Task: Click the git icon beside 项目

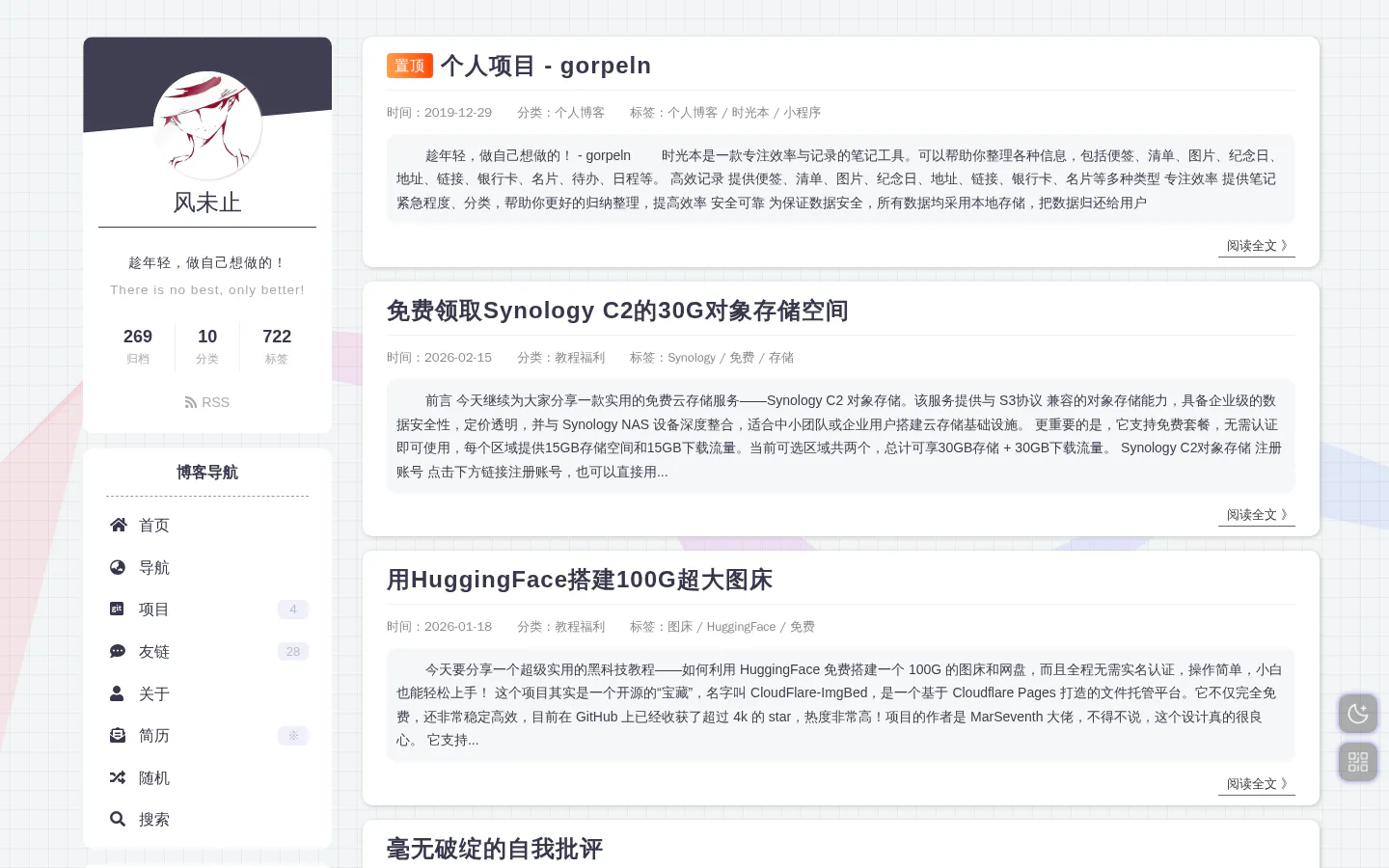Action: click(117, 609)
